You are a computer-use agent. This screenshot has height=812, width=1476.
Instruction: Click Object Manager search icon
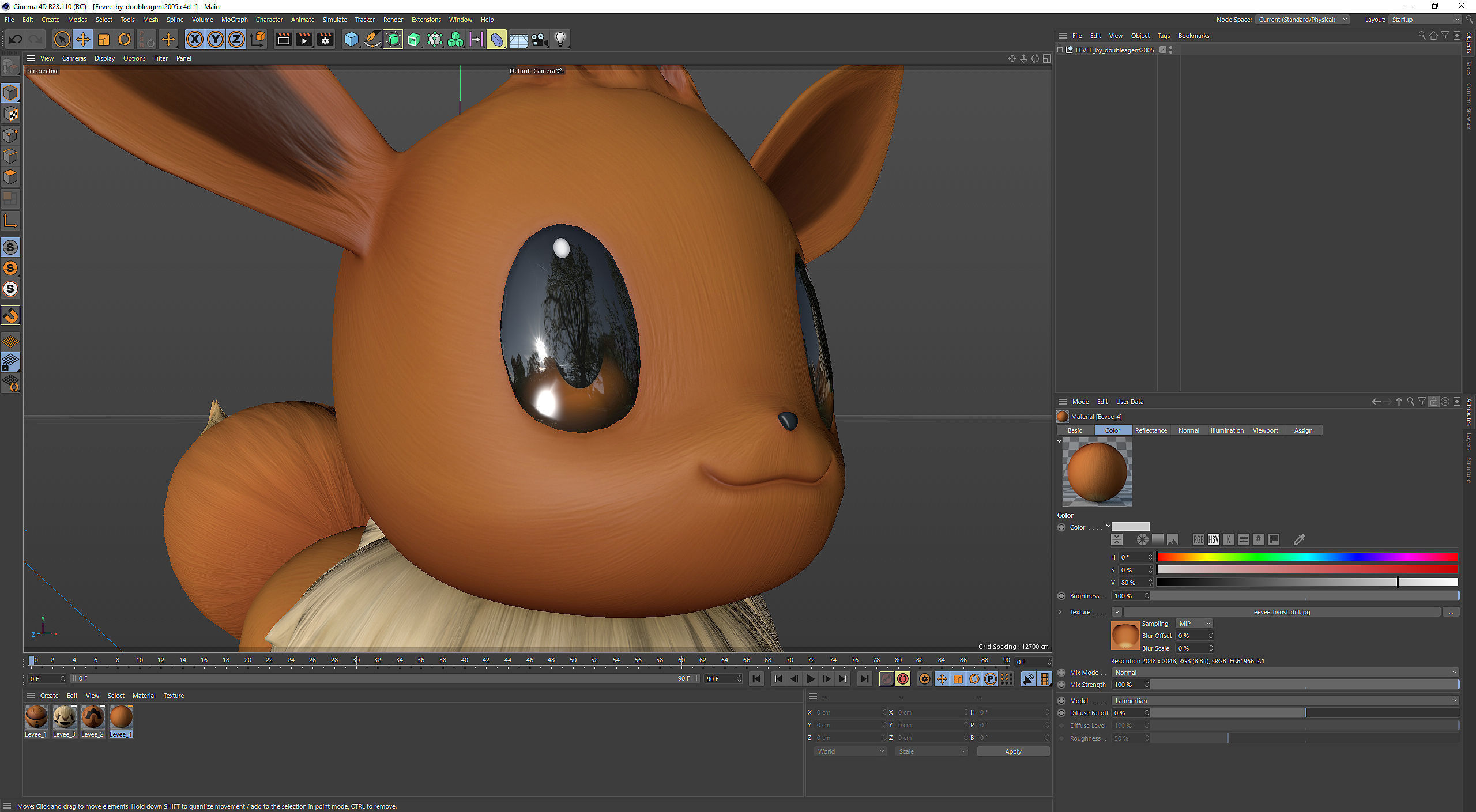[1422, 36]
